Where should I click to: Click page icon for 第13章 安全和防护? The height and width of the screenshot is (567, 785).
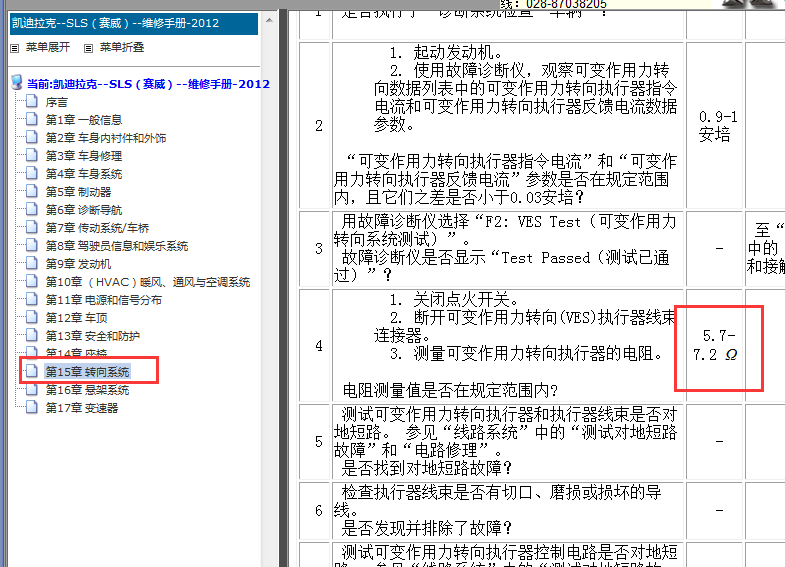coord(32,336)
